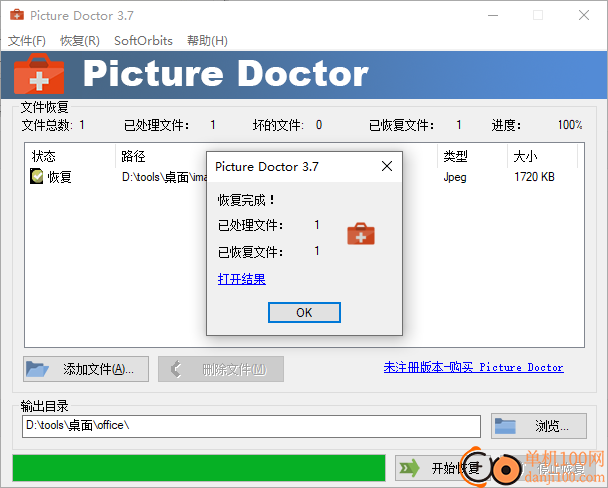The image size is (608, 488).
Task: Open the 帮助(H) menu
Action: 207,41
